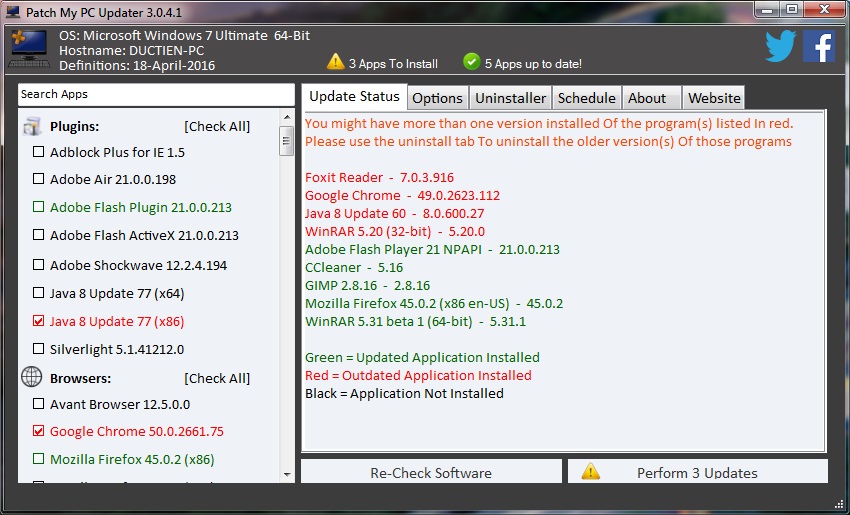Click the 3 Apps To Install text
Screen dimensions: 850x515
pyautogui.click(x=393, y=64)
